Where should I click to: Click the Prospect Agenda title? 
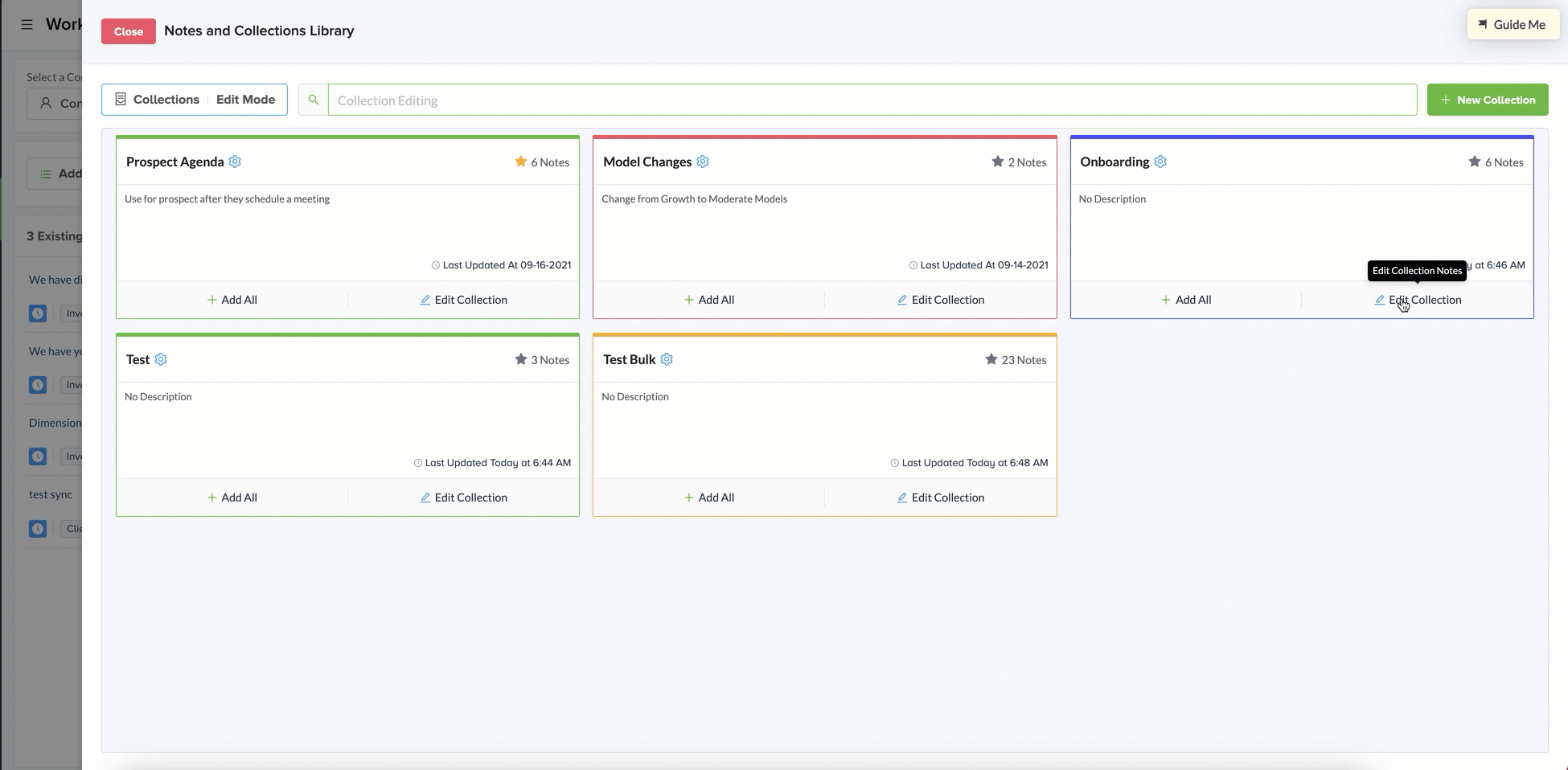[x=175, y=162]
